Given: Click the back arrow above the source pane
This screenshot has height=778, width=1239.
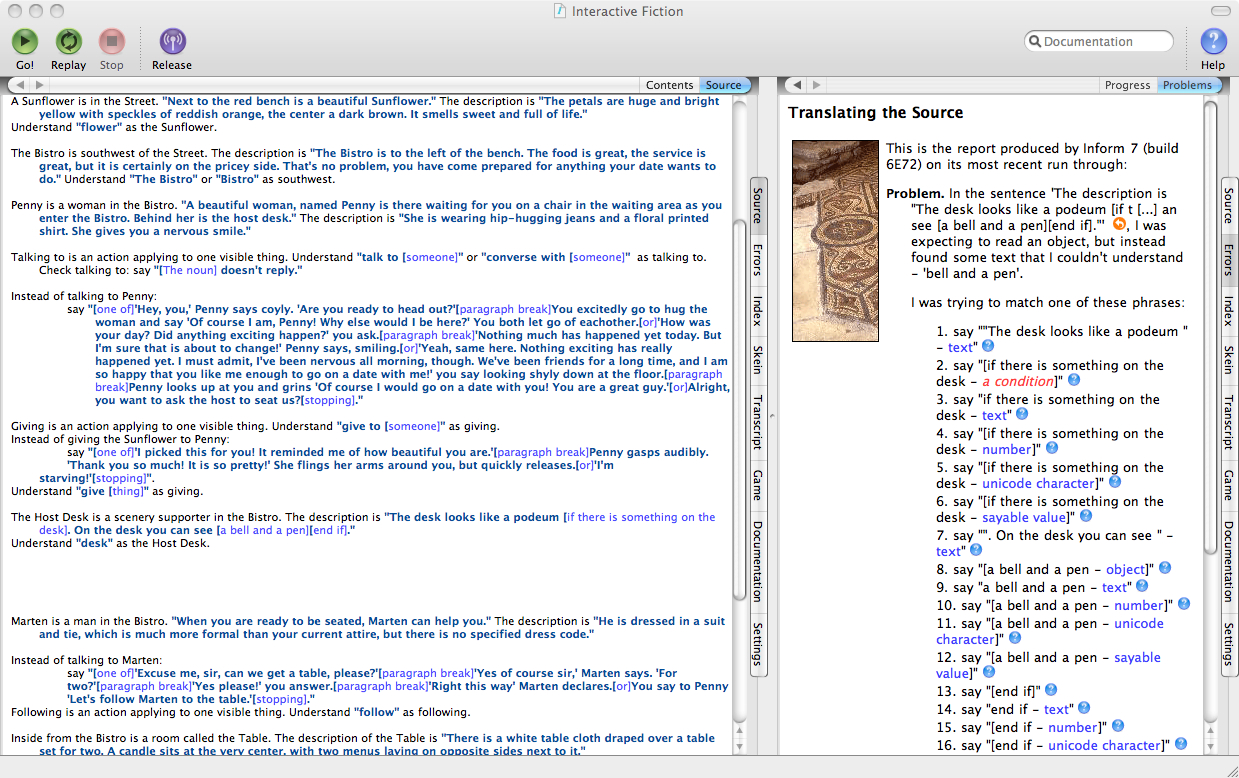Looking at the screenshot, I should (18, 85).
